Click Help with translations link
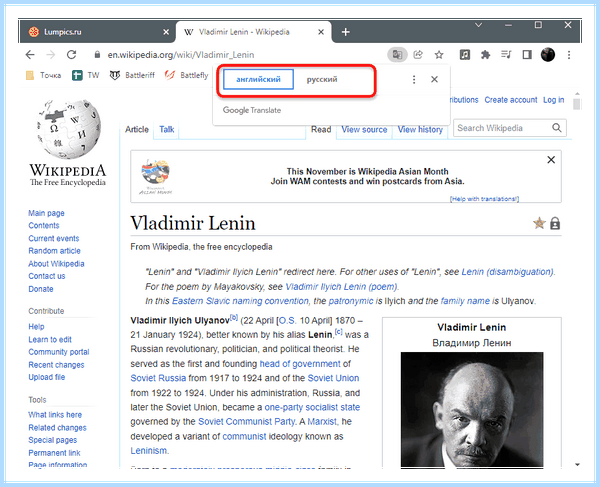This screenshot has height=487, width=600. [484, 199]
